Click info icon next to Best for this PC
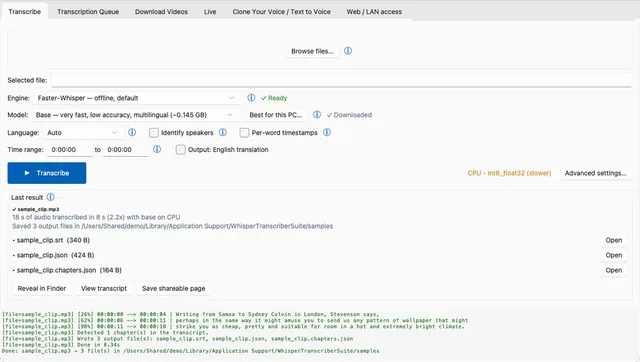 pyautogui.click(x=317, y=115)
